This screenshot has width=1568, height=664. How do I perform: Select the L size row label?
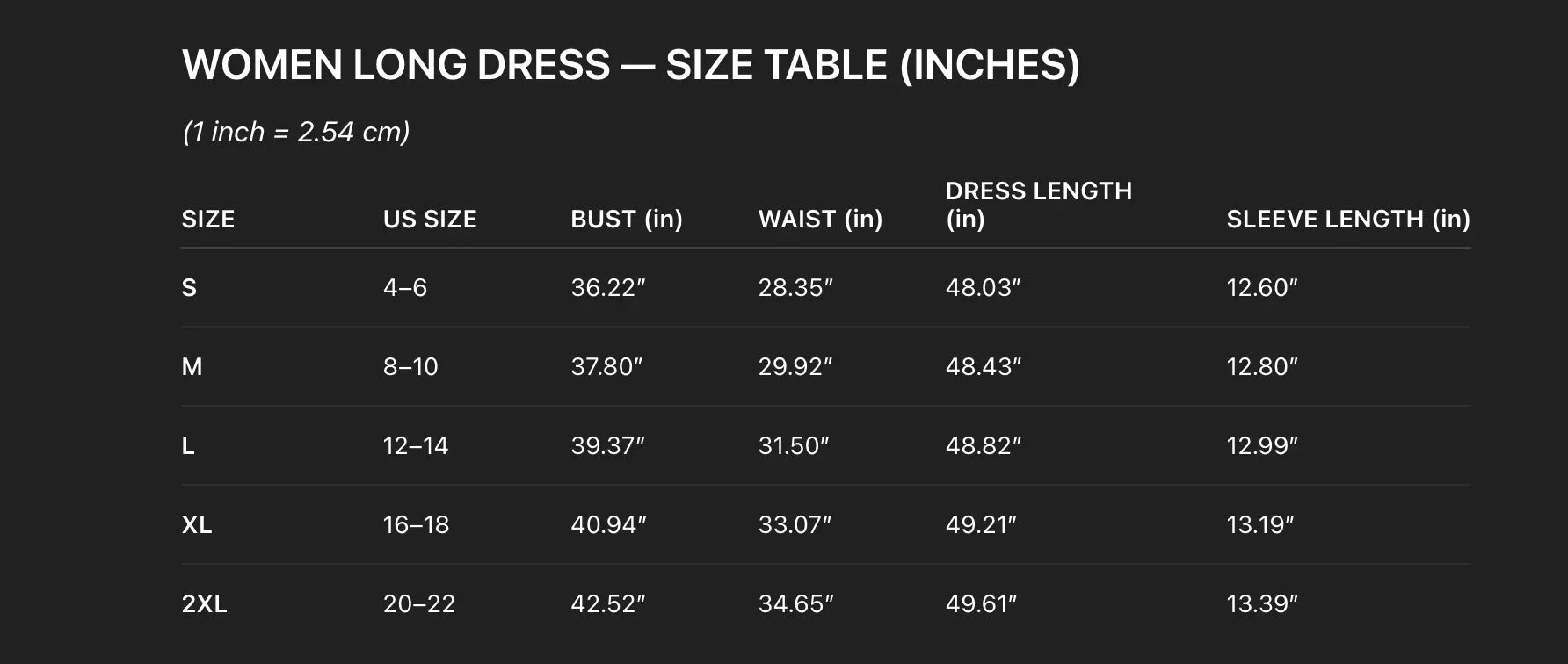click(x=188, y=445)
